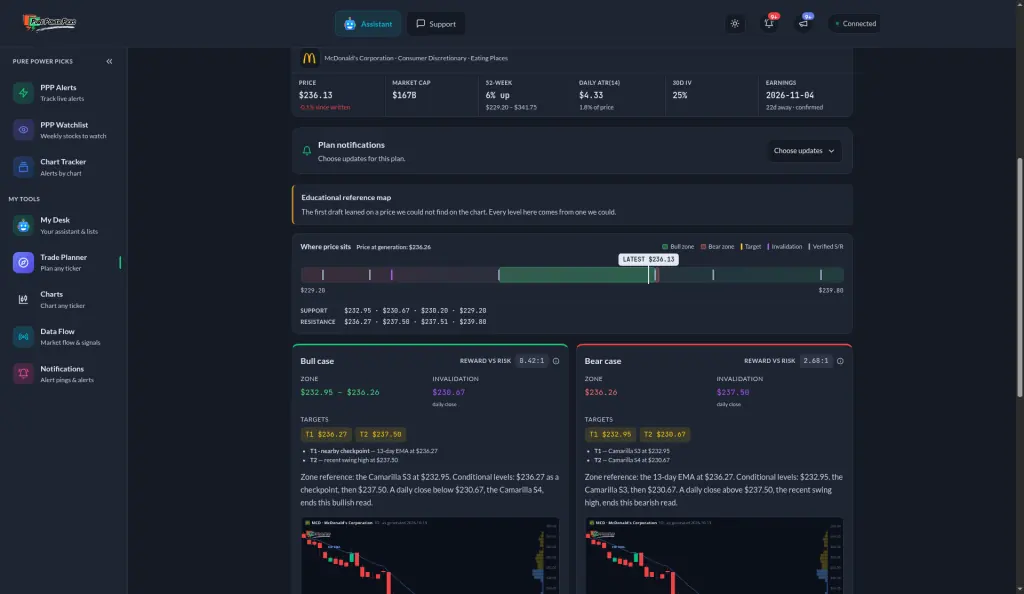Open alerts bell in top bar
This screenshot has width=1024, height=594.
point(769,23)
